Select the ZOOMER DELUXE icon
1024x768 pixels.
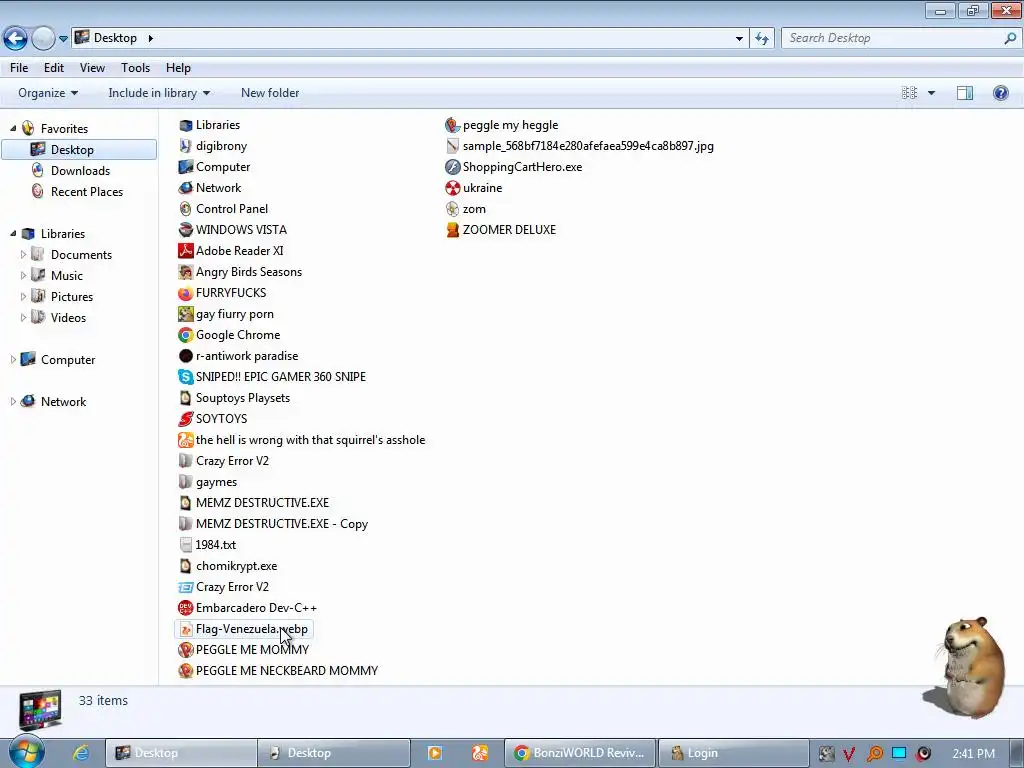tap(453, 230)
